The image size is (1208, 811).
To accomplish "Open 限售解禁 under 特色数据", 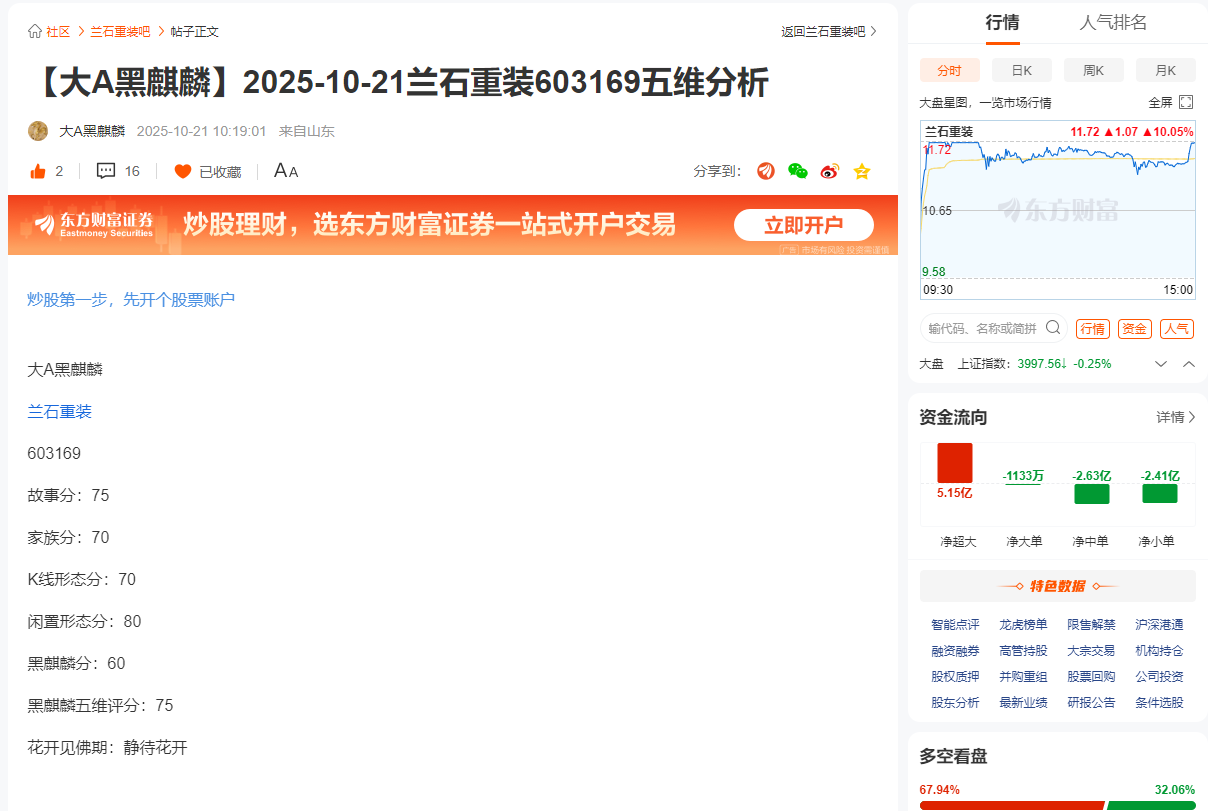I will pyautogui.click(x=1091, y=624).
